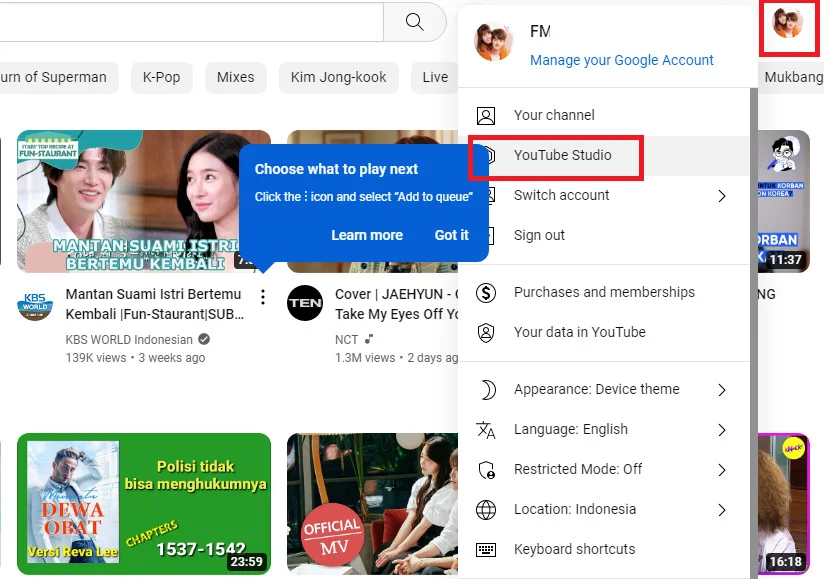Click the Cover | JAEHYUN video title
Image resolution: width=824 pixels, height=579 pixels.
pos(397,304)
